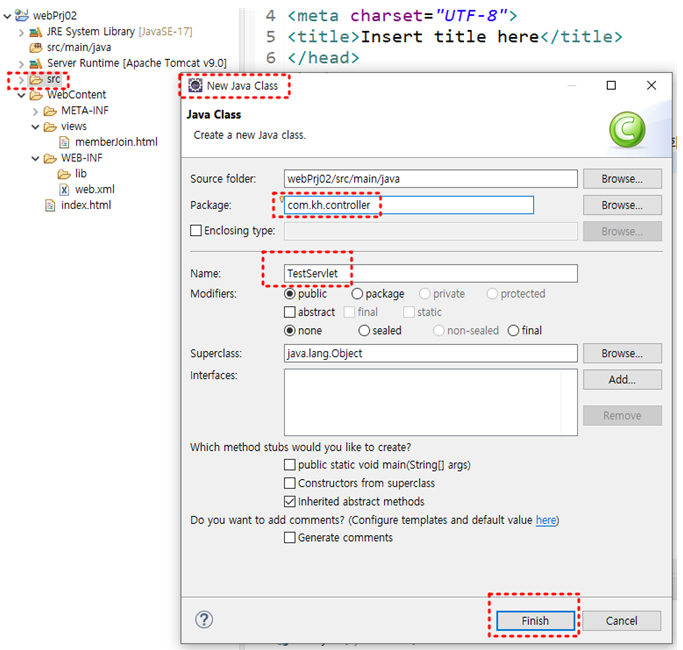Expand the JRE System Library node
Screen dimensions: 683x650
(21, 32)
